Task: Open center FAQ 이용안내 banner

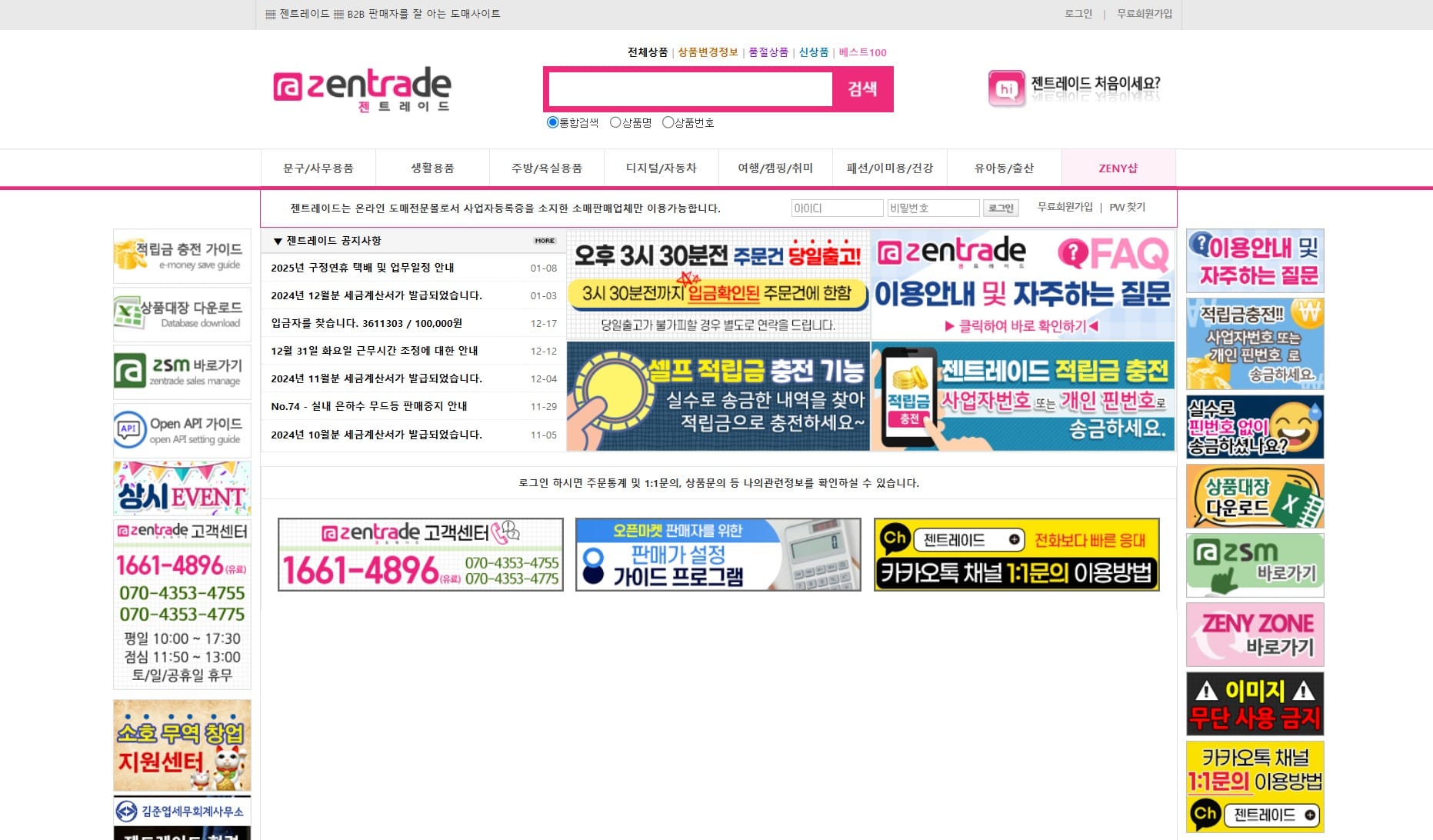Action: coord(1023,285)
